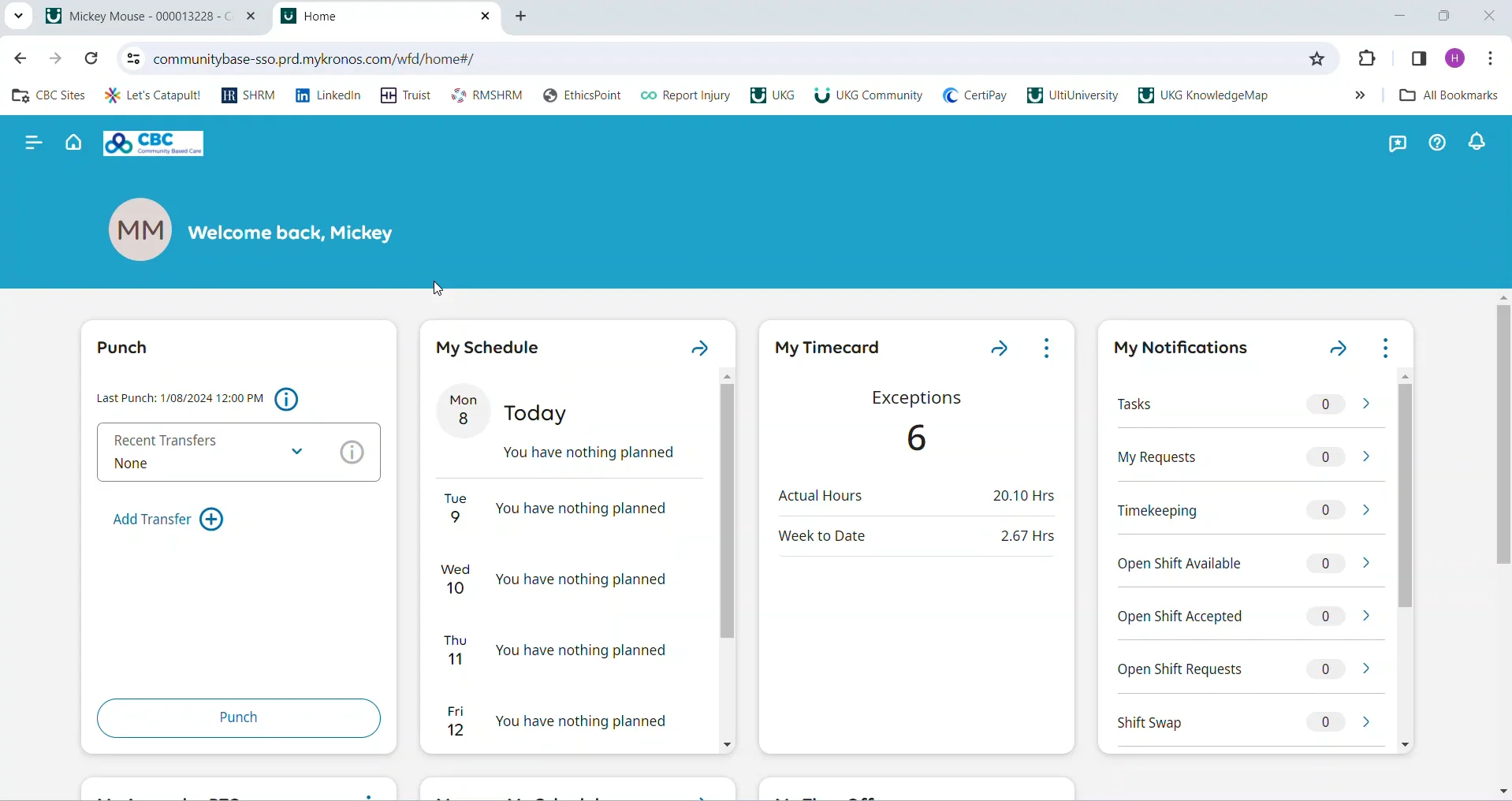
Task: Open the navigation hamburger menu
Action: (x=33, y=143)
